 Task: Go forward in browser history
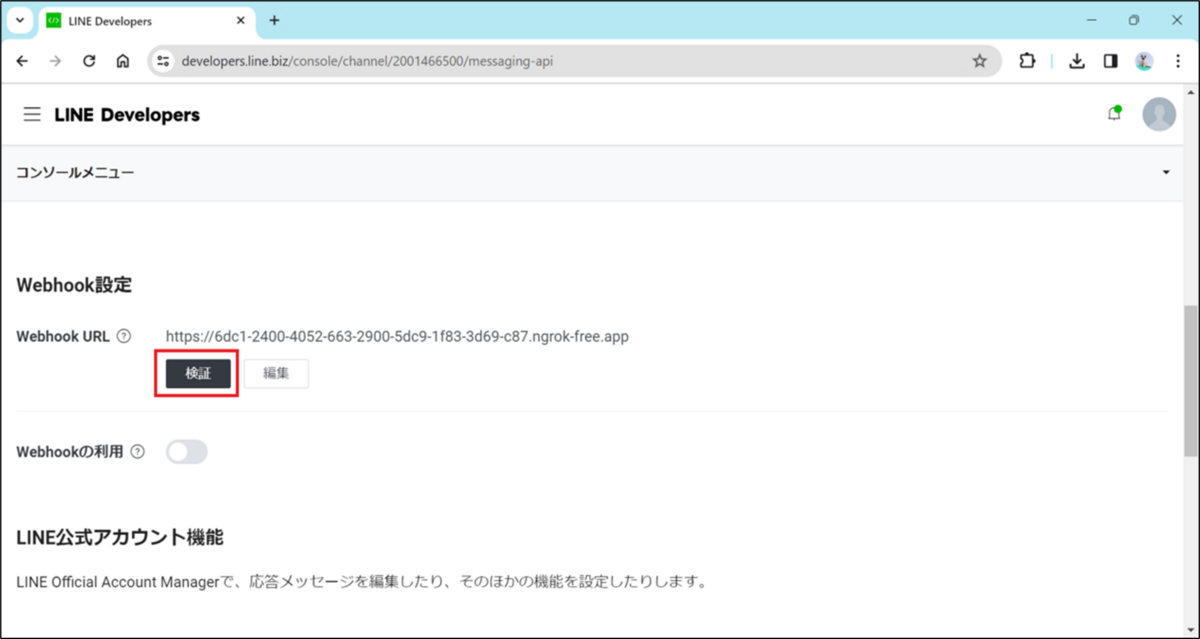point(56,61)
